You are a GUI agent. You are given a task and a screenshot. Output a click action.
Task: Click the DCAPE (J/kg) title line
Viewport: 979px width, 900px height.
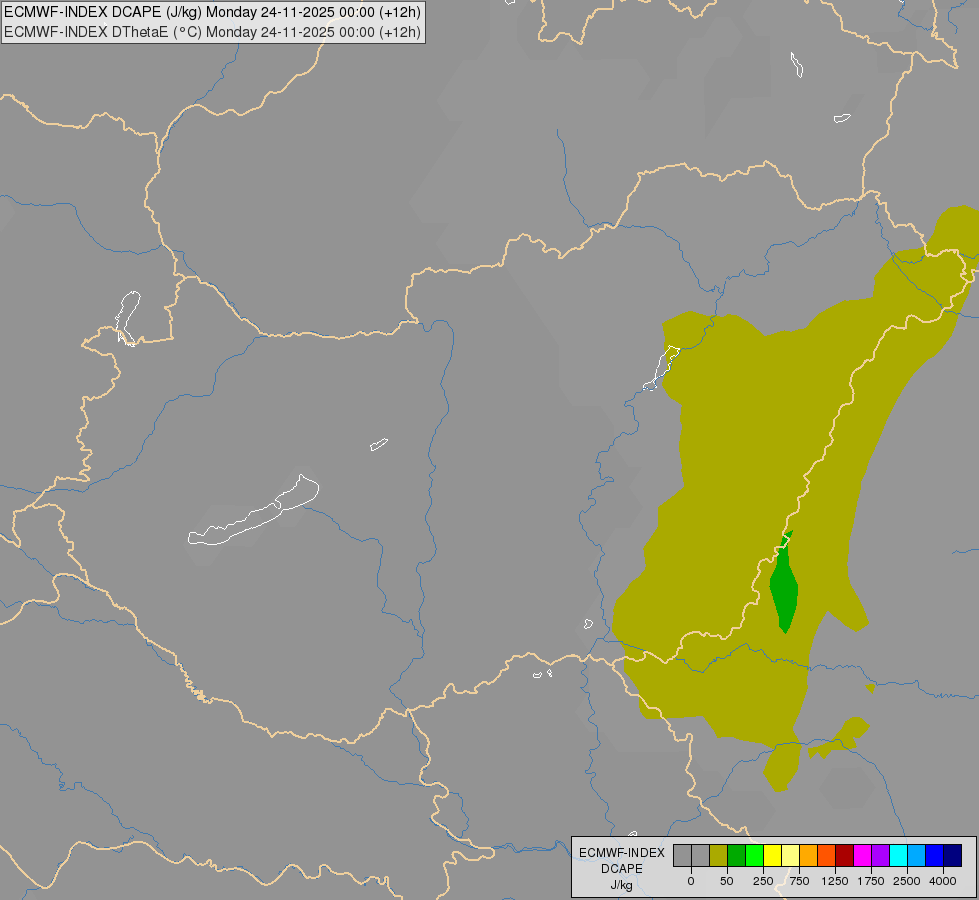point(212,12)
